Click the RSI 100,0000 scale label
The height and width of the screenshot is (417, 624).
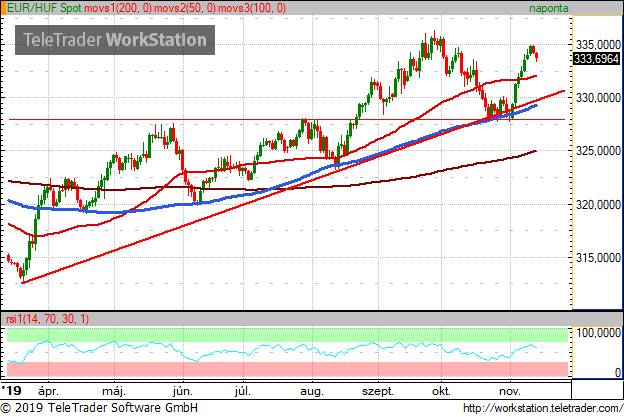point(598,333)
